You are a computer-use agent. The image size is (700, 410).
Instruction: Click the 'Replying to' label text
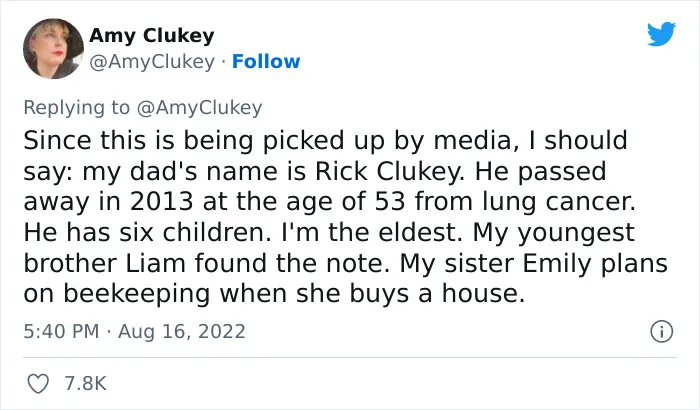(x=76, y=108)
